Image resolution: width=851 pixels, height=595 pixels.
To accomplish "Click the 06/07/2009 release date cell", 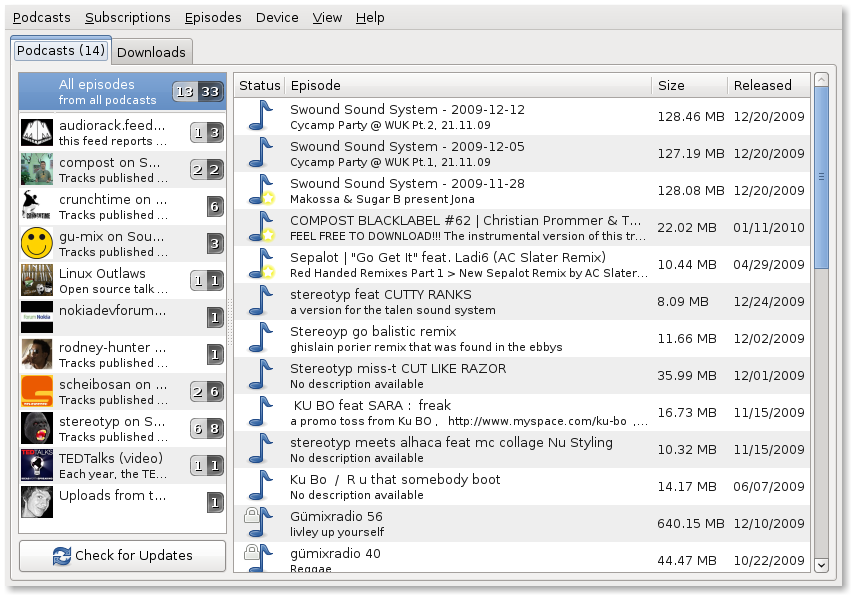I will 769,486.
